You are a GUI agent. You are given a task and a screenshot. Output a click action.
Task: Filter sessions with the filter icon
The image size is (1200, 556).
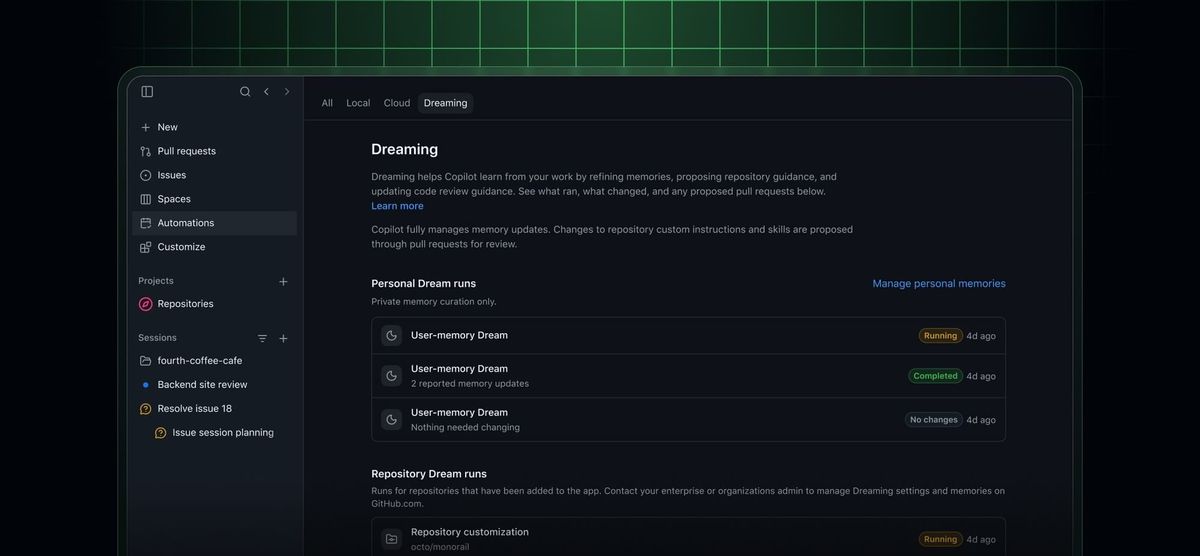[262, 338]
